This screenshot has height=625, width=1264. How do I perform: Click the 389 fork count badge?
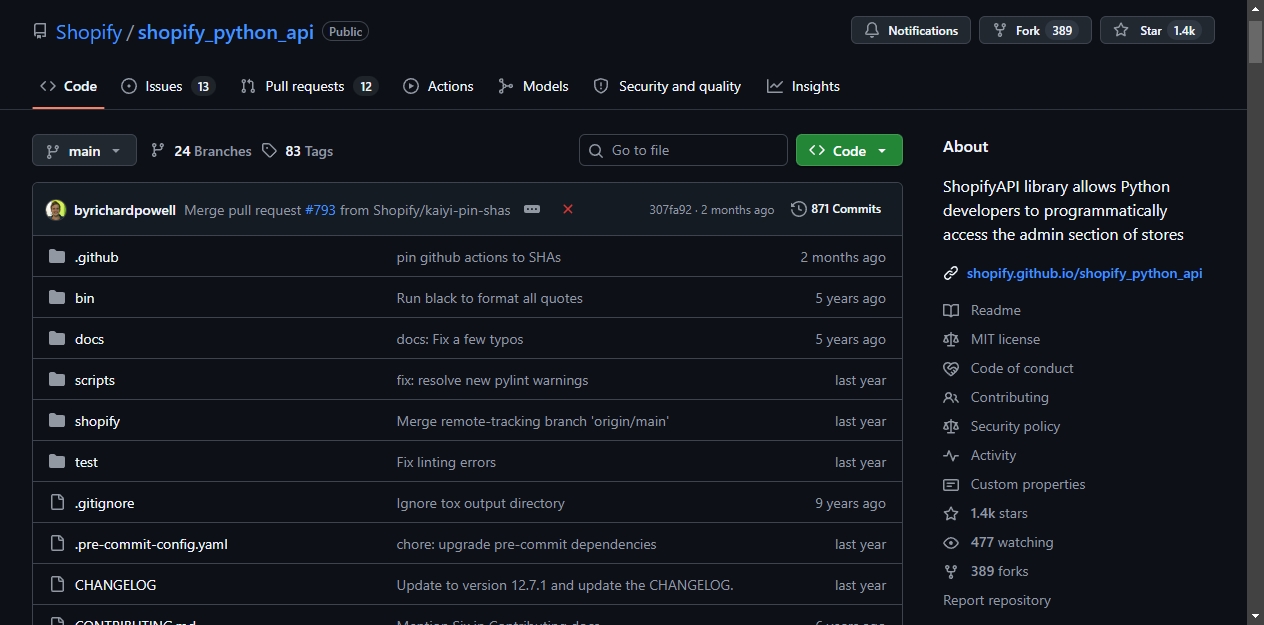(x=1062, y=31)
